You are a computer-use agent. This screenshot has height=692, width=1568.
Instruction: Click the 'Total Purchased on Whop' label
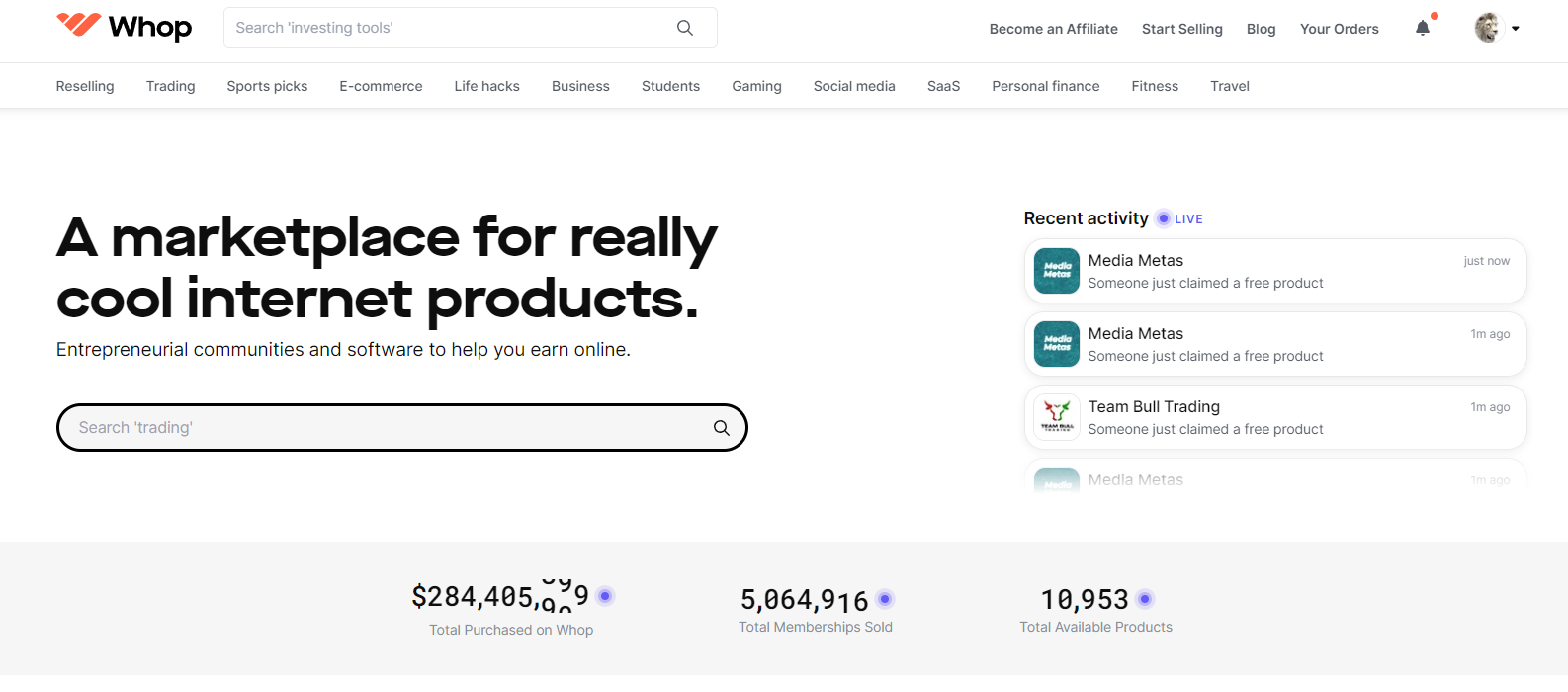pos(511,630)
